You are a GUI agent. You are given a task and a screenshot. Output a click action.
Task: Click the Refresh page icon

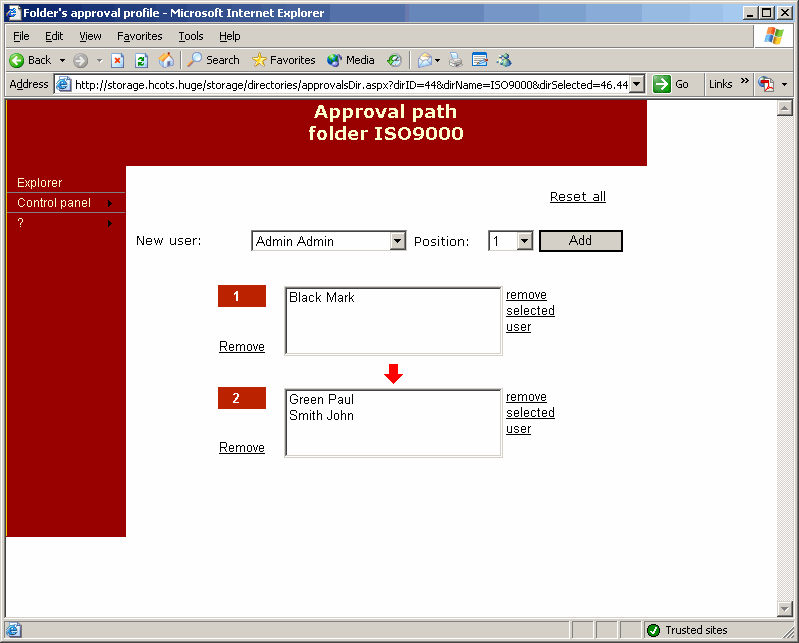click(x=141, y=61)
